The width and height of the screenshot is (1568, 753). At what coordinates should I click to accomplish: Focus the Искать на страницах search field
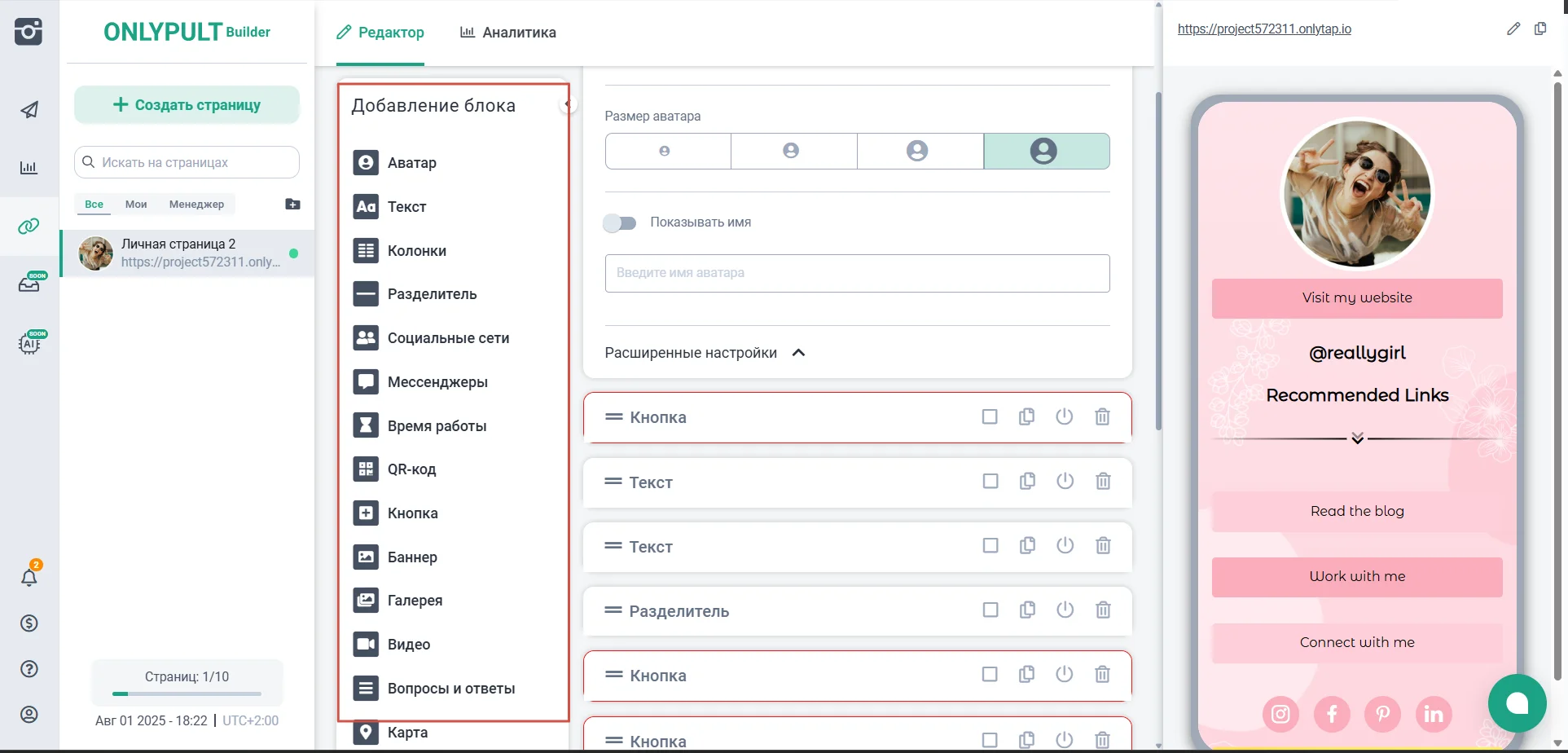click(x=187, y=162)
